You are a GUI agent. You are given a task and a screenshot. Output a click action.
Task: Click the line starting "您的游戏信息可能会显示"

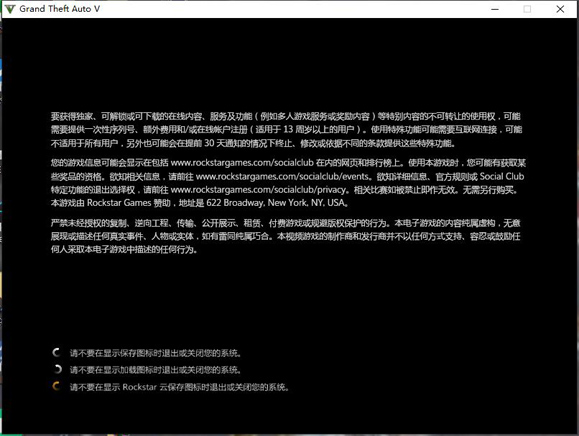(288, 163)
